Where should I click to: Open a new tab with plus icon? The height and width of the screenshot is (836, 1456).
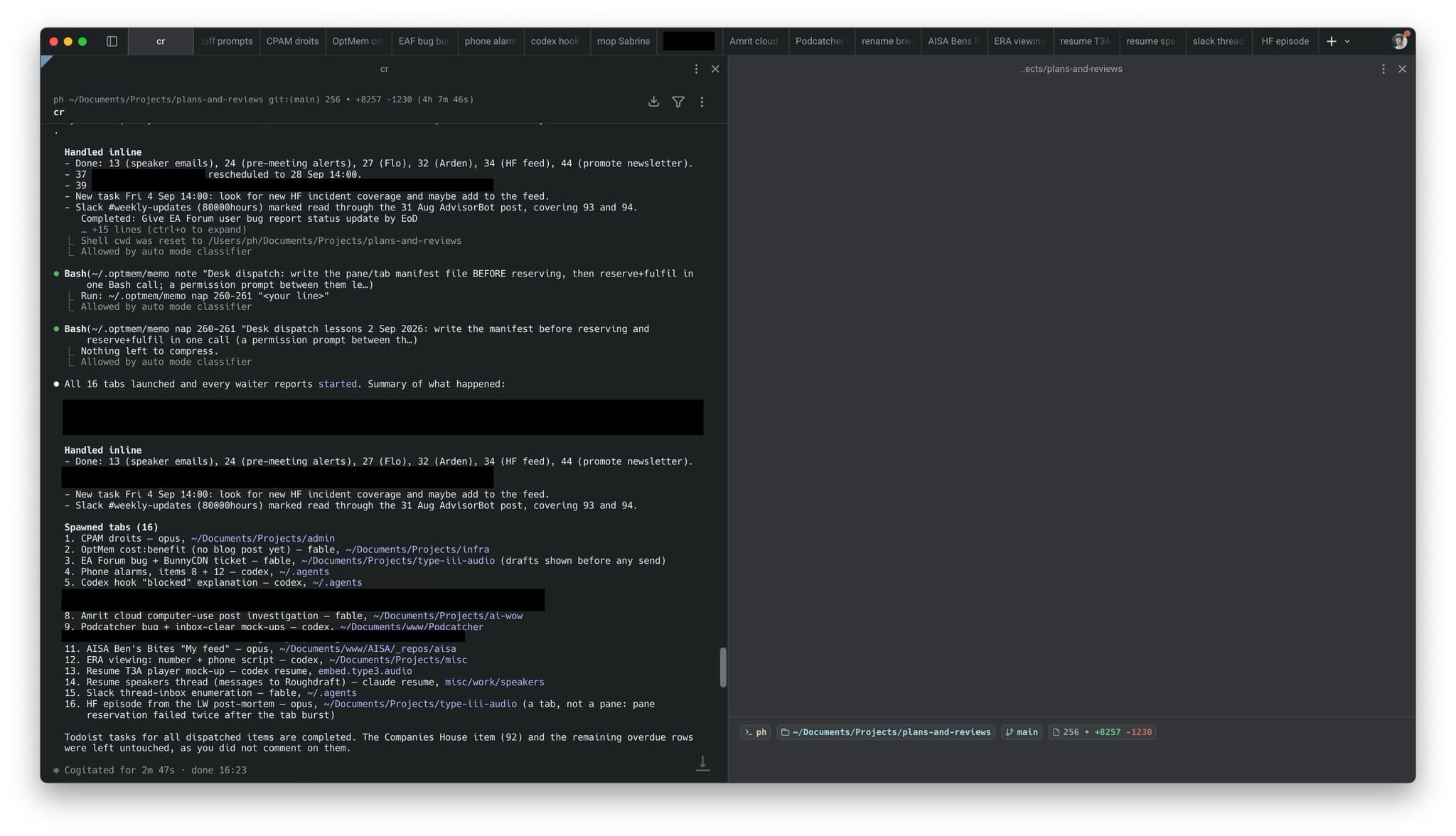tap(1331, 41)
